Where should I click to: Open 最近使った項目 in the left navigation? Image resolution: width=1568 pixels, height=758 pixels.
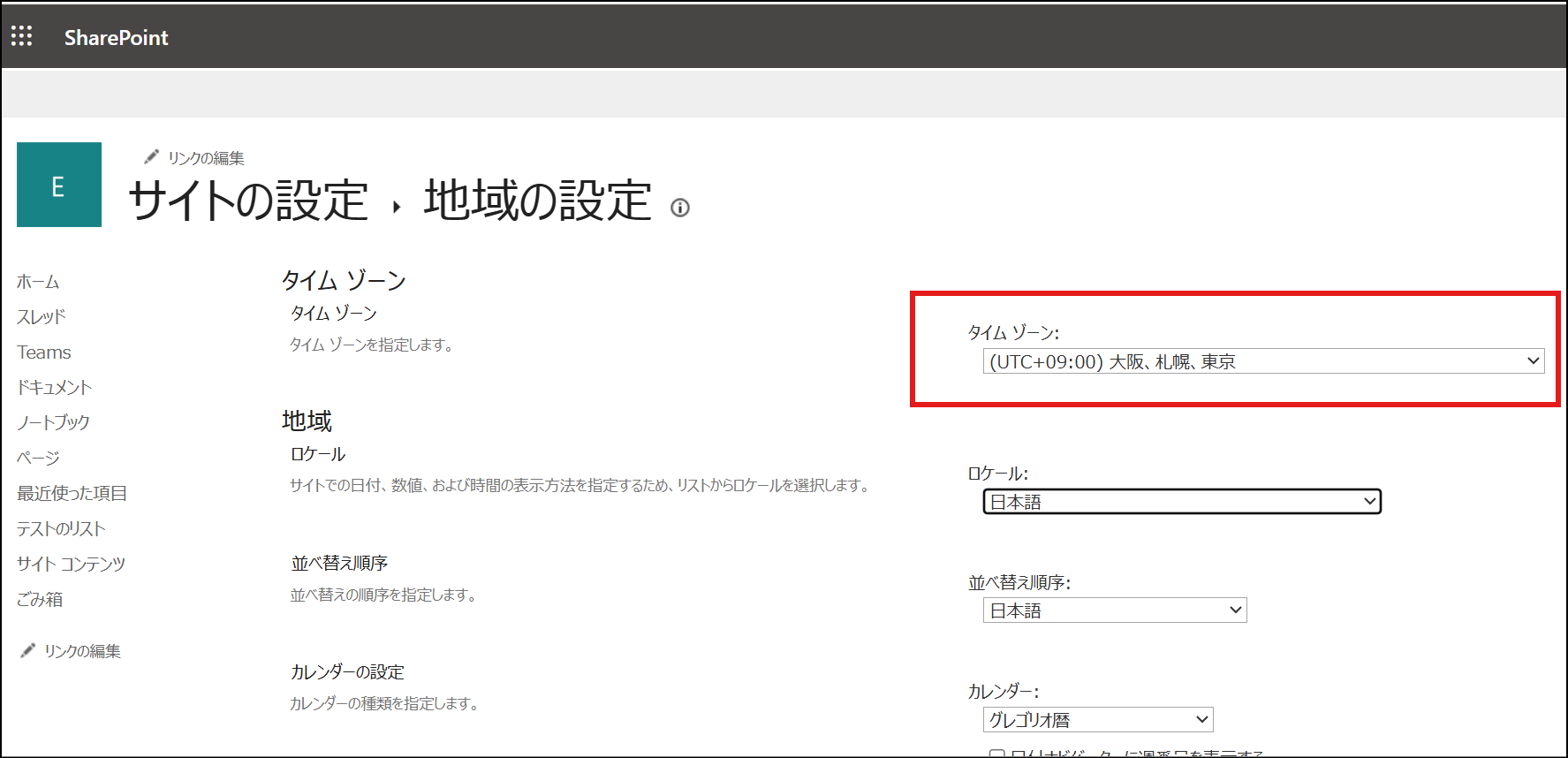tap(72, 493)
